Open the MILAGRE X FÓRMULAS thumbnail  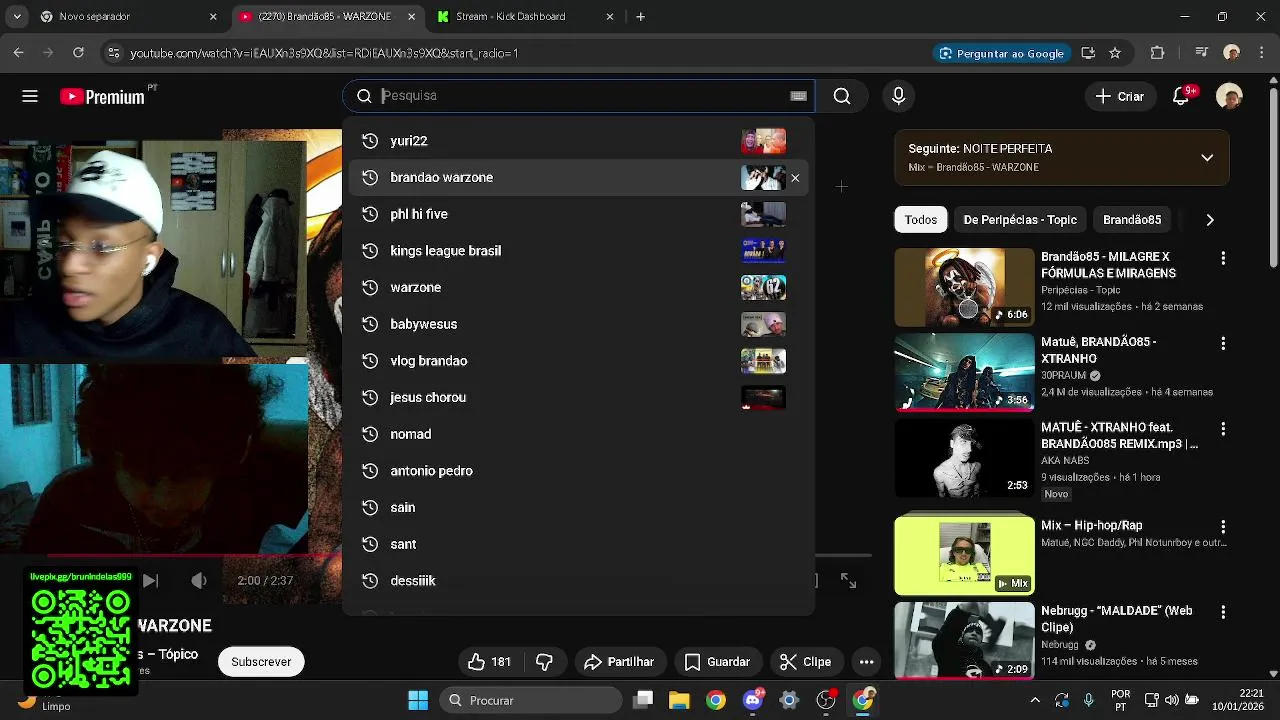(x=964, y=287)
